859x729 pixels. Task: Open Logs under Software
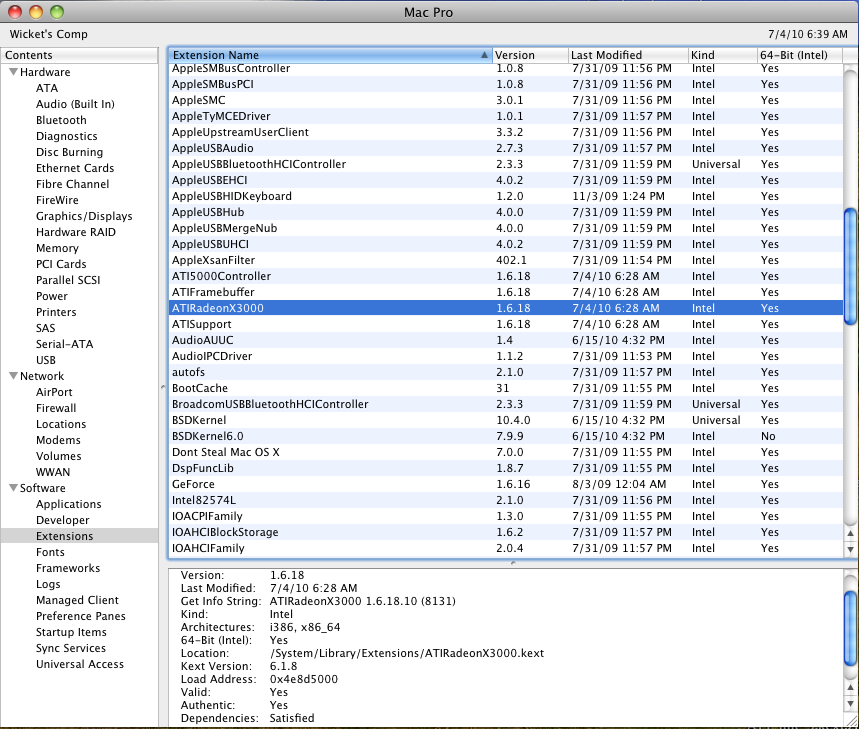click(48, 584)
